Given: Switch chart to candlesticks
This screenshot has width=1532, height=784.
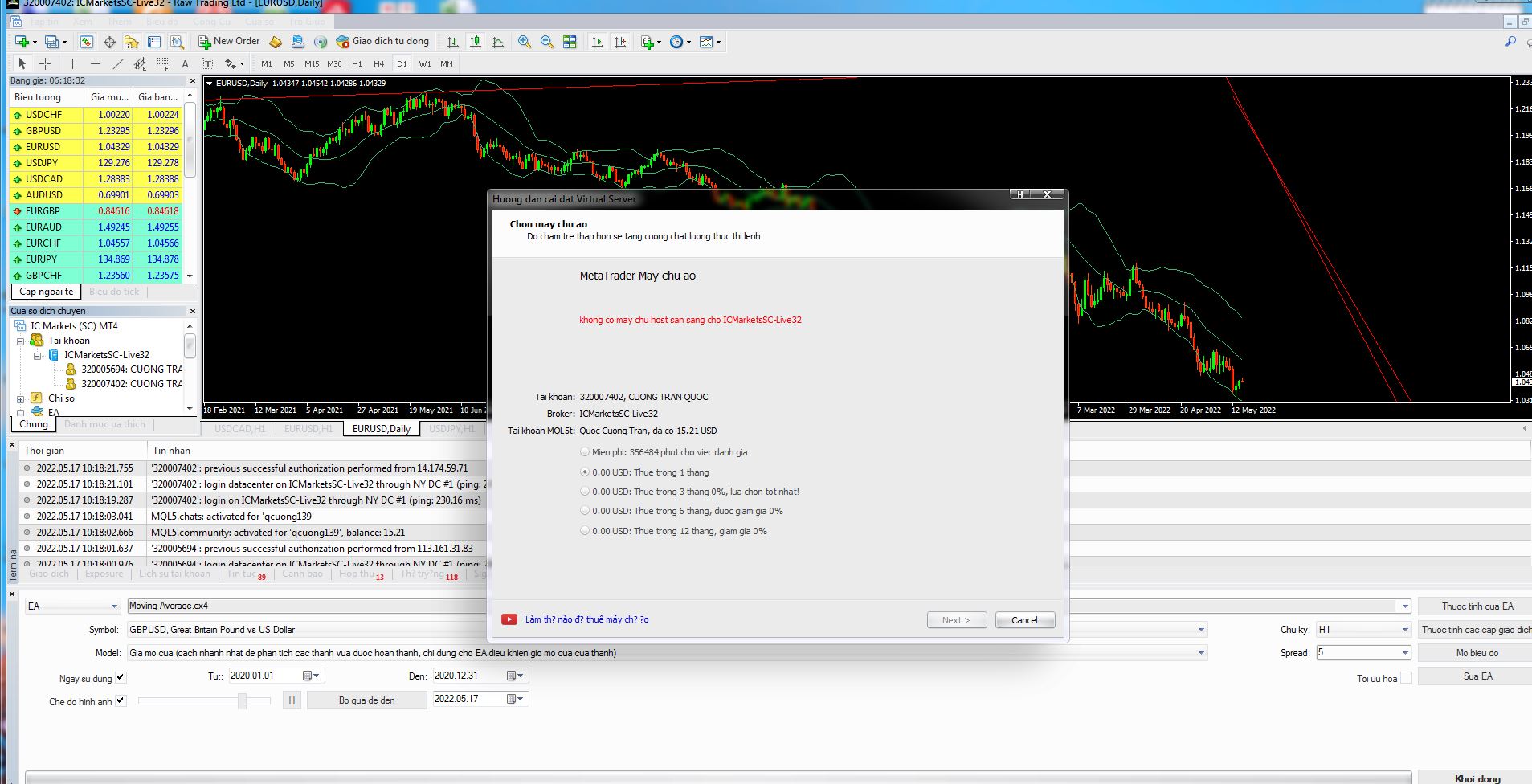Looking at the screenshot, I should pyautogui.click(x=476, y=42).
